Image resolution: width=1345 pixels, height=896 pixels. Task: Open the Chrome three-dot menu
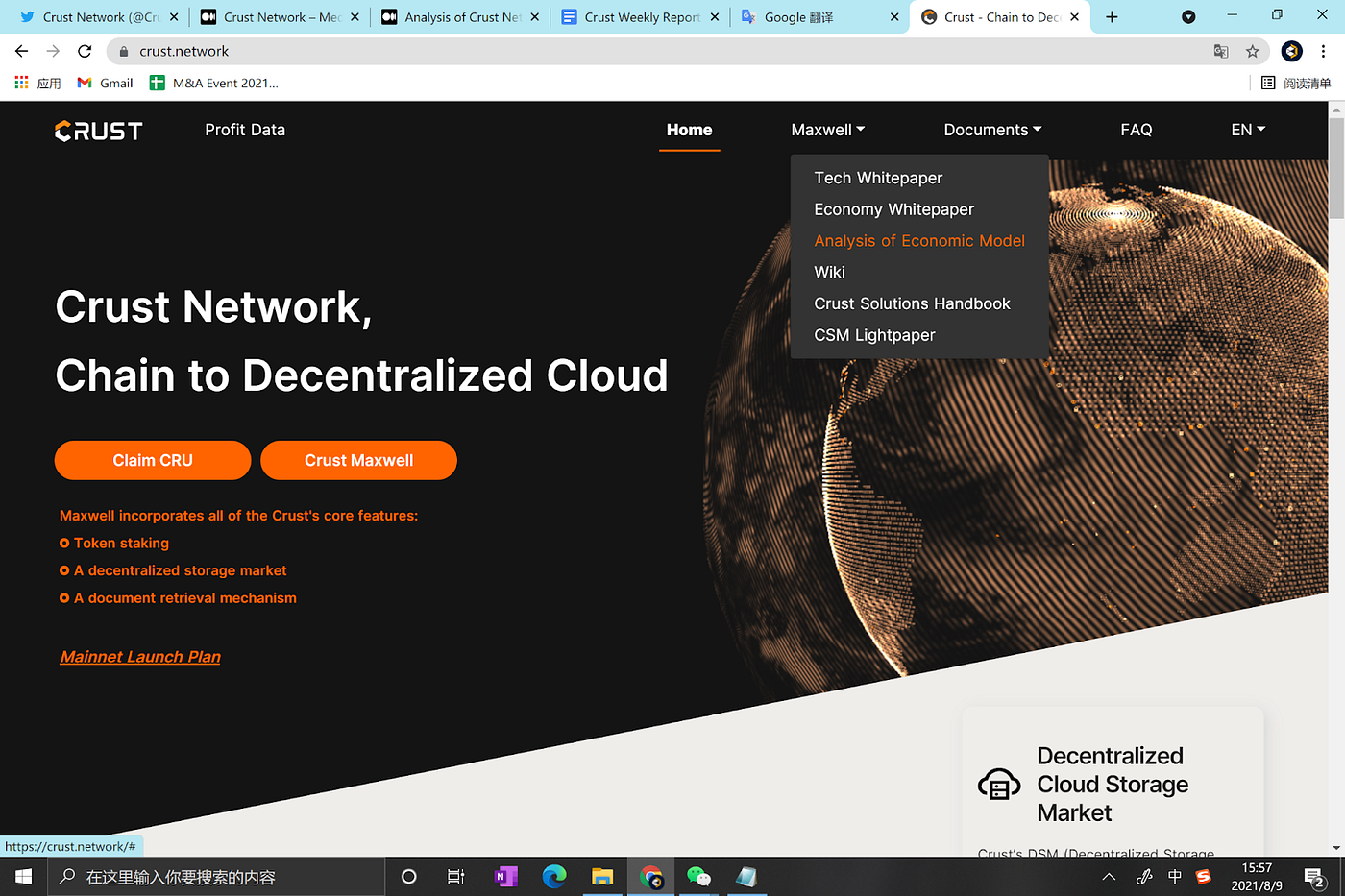click(x=1323, y=51)
